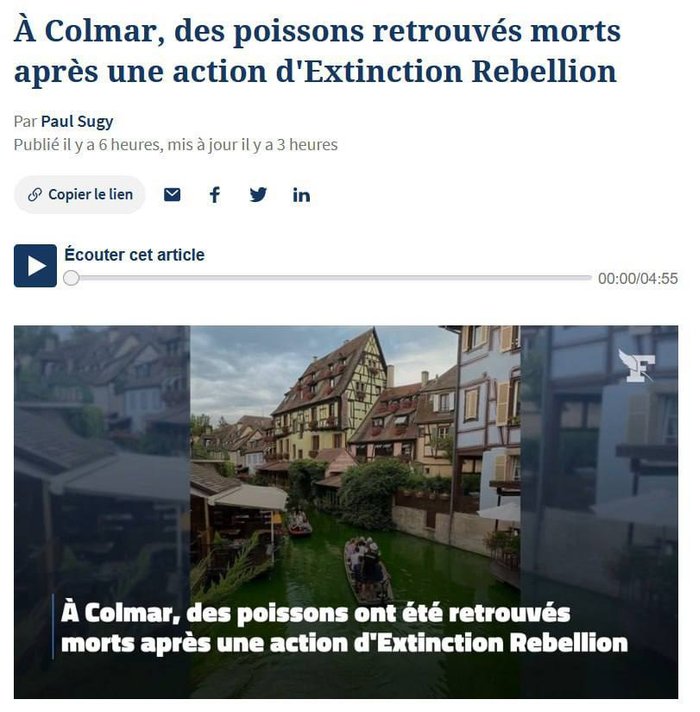Click the Le Figaro logo on the video
This screenshot has height=712, width=700.
point(636,366)
